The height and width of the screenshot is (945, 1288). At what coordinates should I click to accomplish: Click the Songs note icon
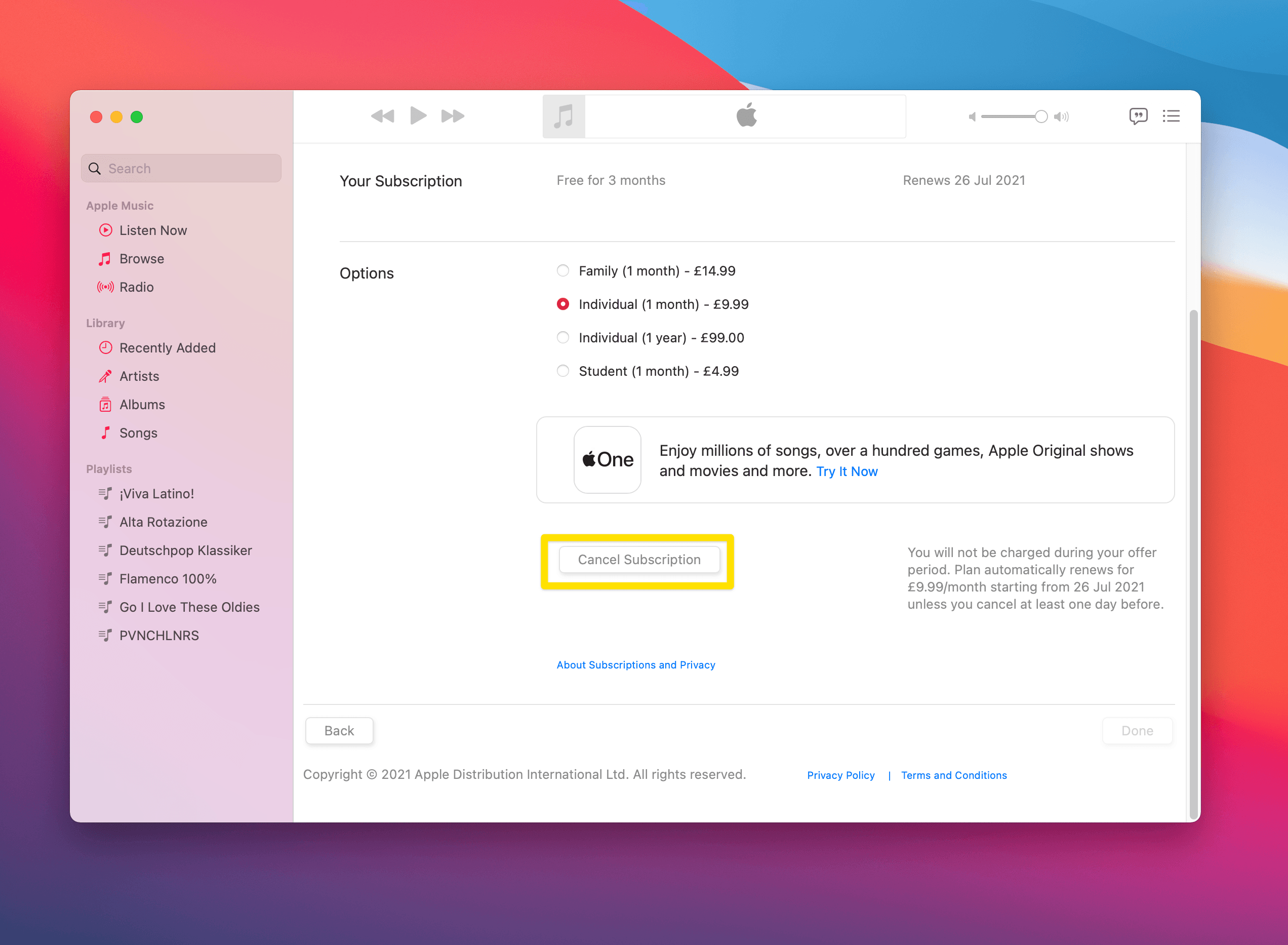[x=105, y=433]
